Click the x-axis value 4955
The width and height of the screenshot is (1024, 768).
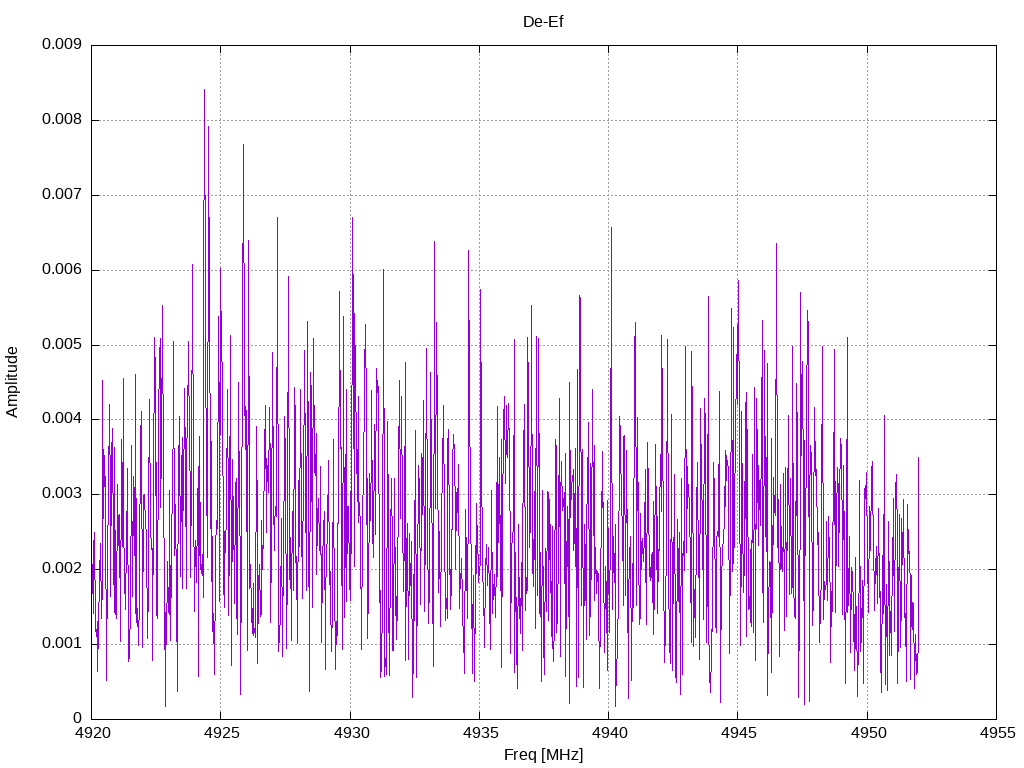point(998,733)
